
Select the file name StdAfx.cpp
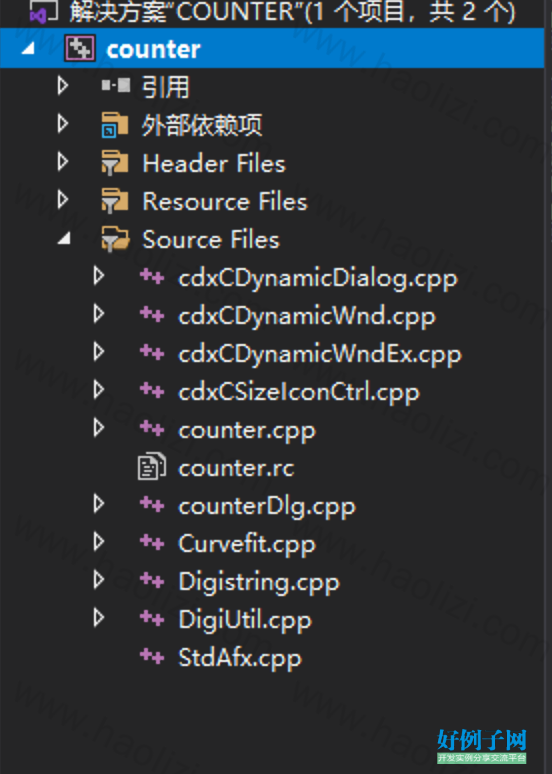[x=240, y=658]
